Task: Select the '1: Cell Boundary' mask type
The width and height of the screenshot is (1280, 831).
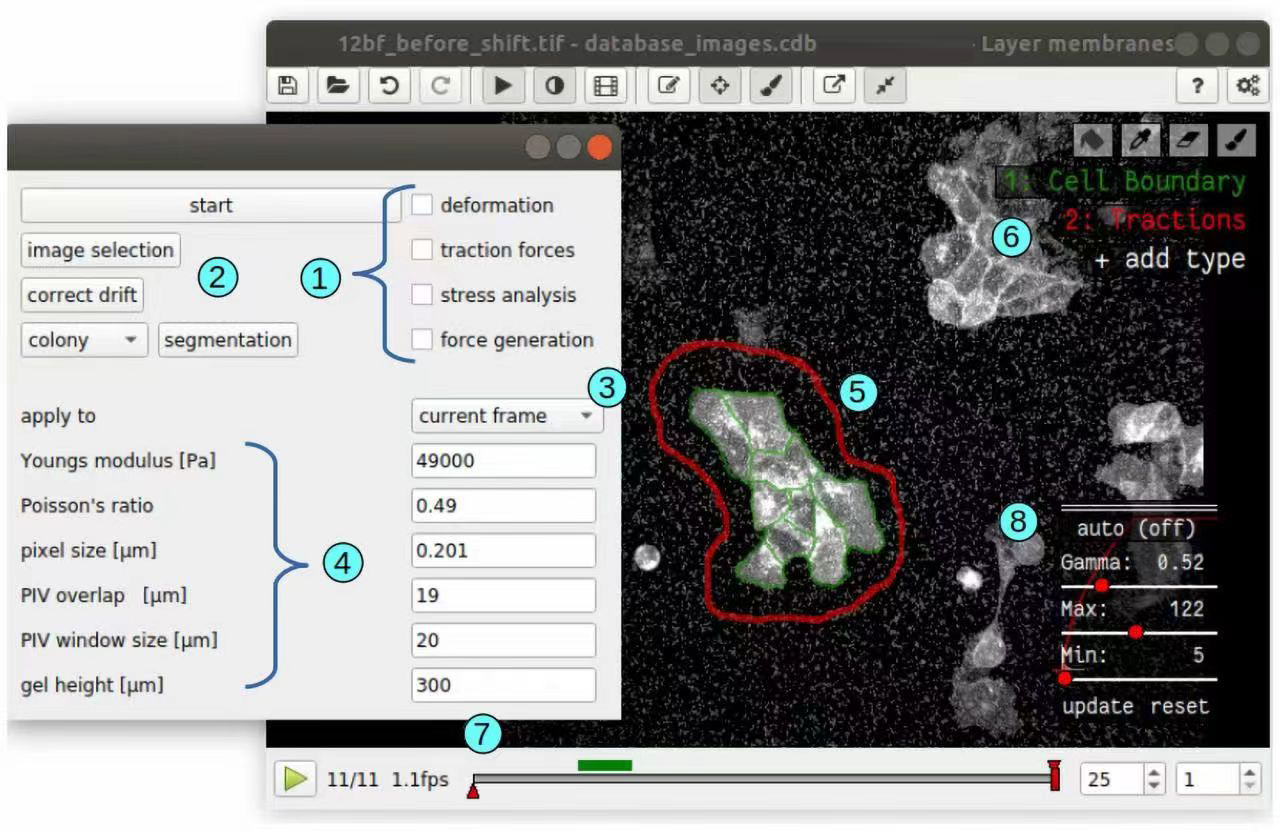Action: click(1124, 182)
